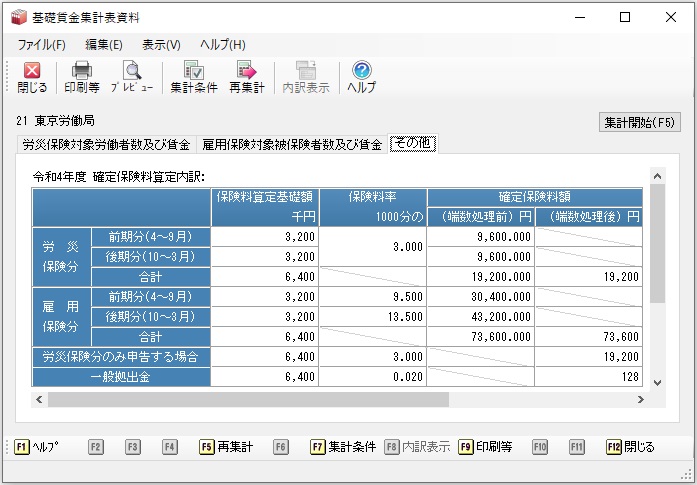Open the 編集(E) menu
This screenshot has height=485, width=697.
[x=104, y=45]
